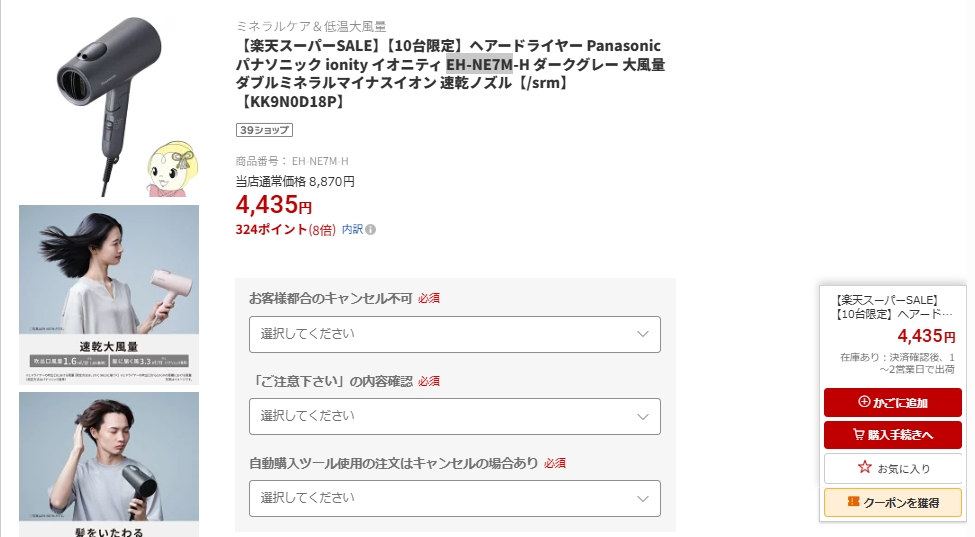Click the star icon for お気に入り
The width and height of the screenshot is (975, 537).
(865, 468)
